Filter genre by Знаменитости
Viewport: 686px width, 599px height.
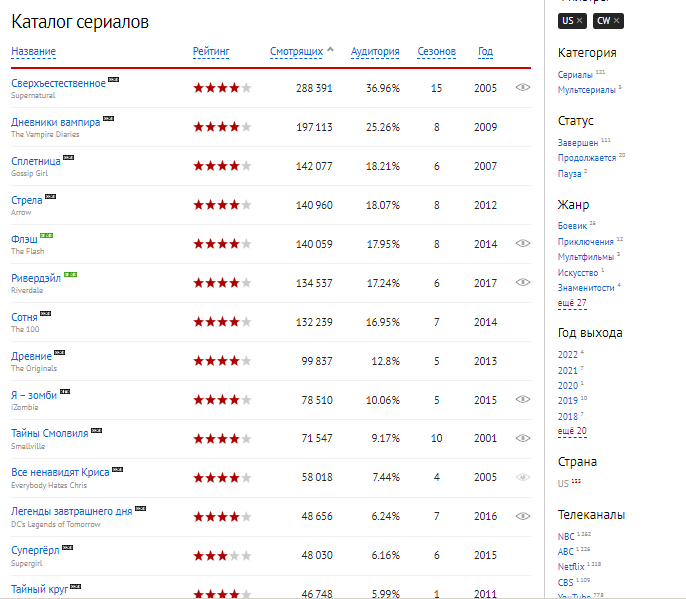[x=586, y=288]
